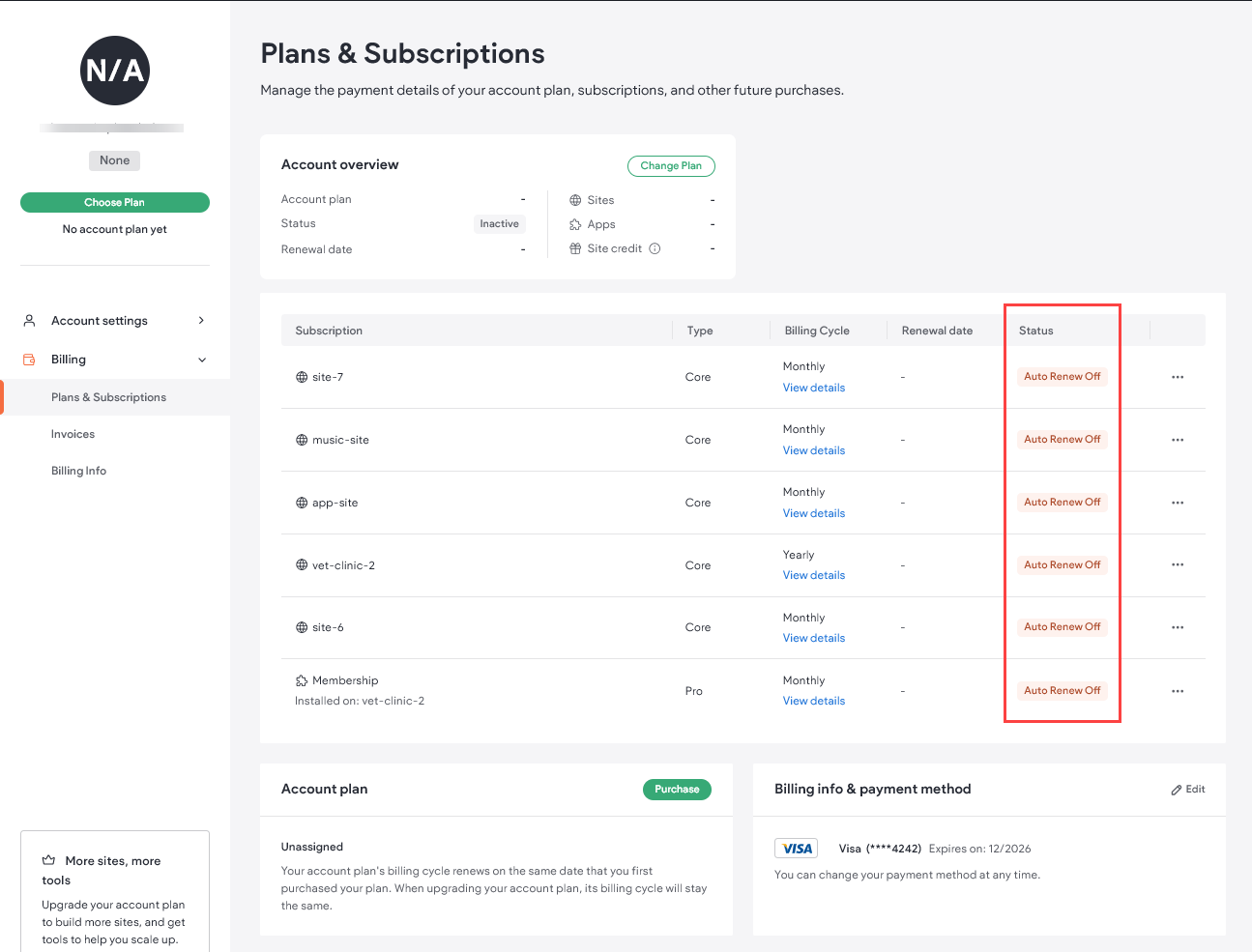Click the Apps icon in Account overview
Image resolution: width=1252 pixels, height=952 pixels.
click(576, 223)
